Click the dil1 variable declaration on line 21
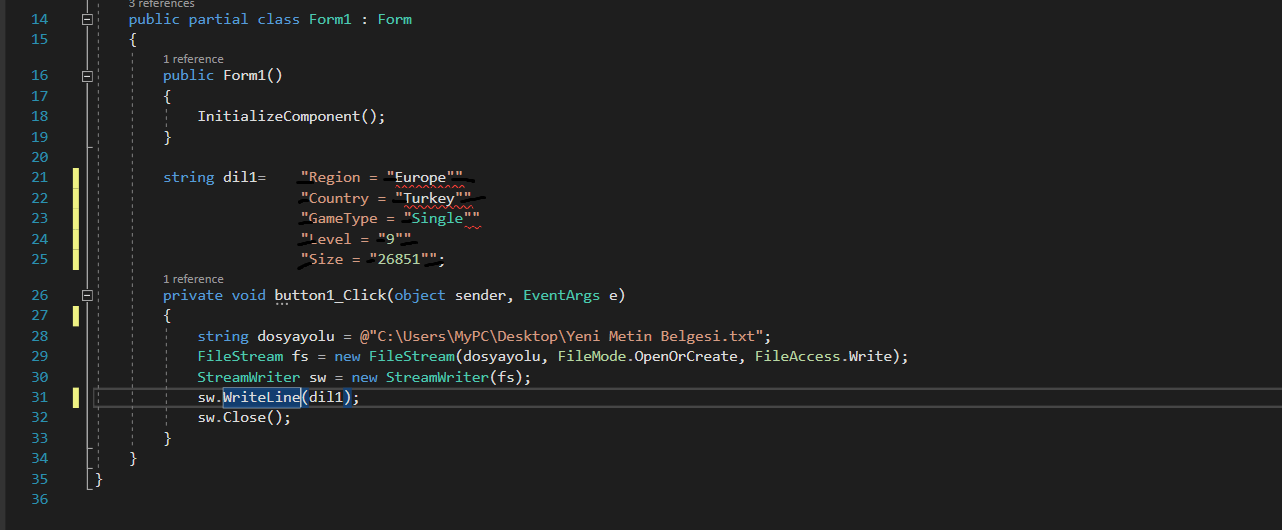 (240, 177)
